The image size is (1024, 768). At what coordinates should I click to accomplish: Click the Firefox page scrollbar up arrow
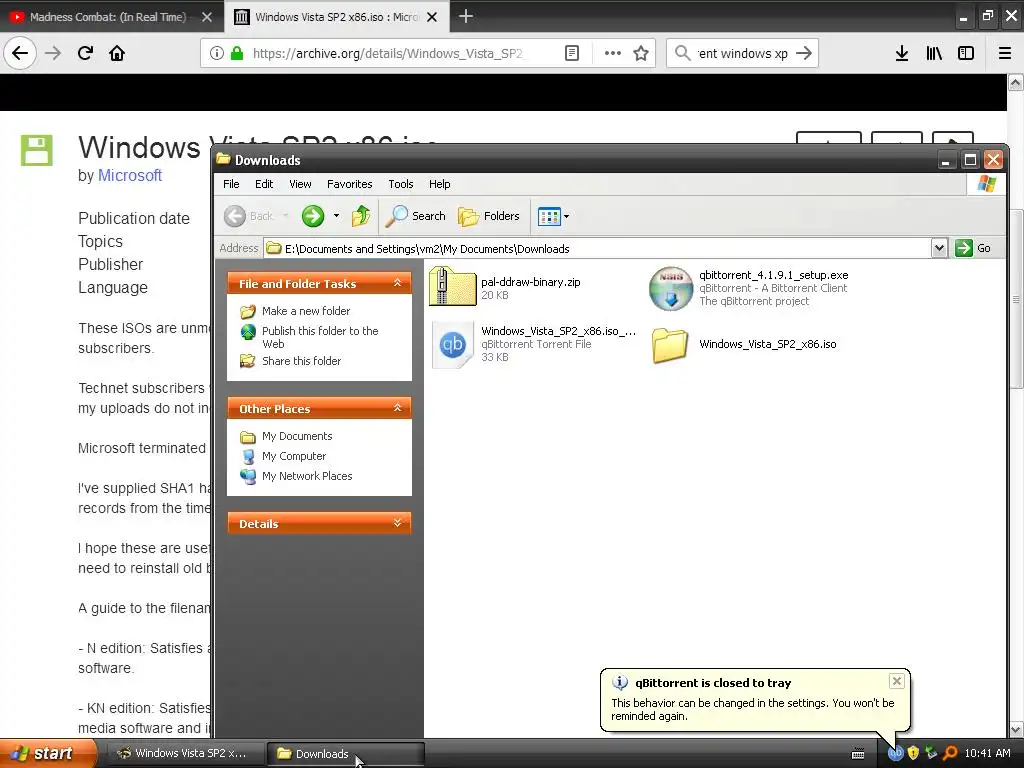pyautogui.click(x=1016, y=82)
